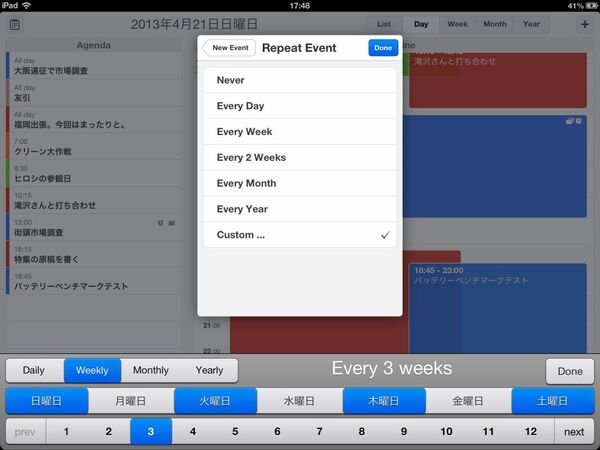
Task: Switch to Month view tab
Action: [495, 24]
